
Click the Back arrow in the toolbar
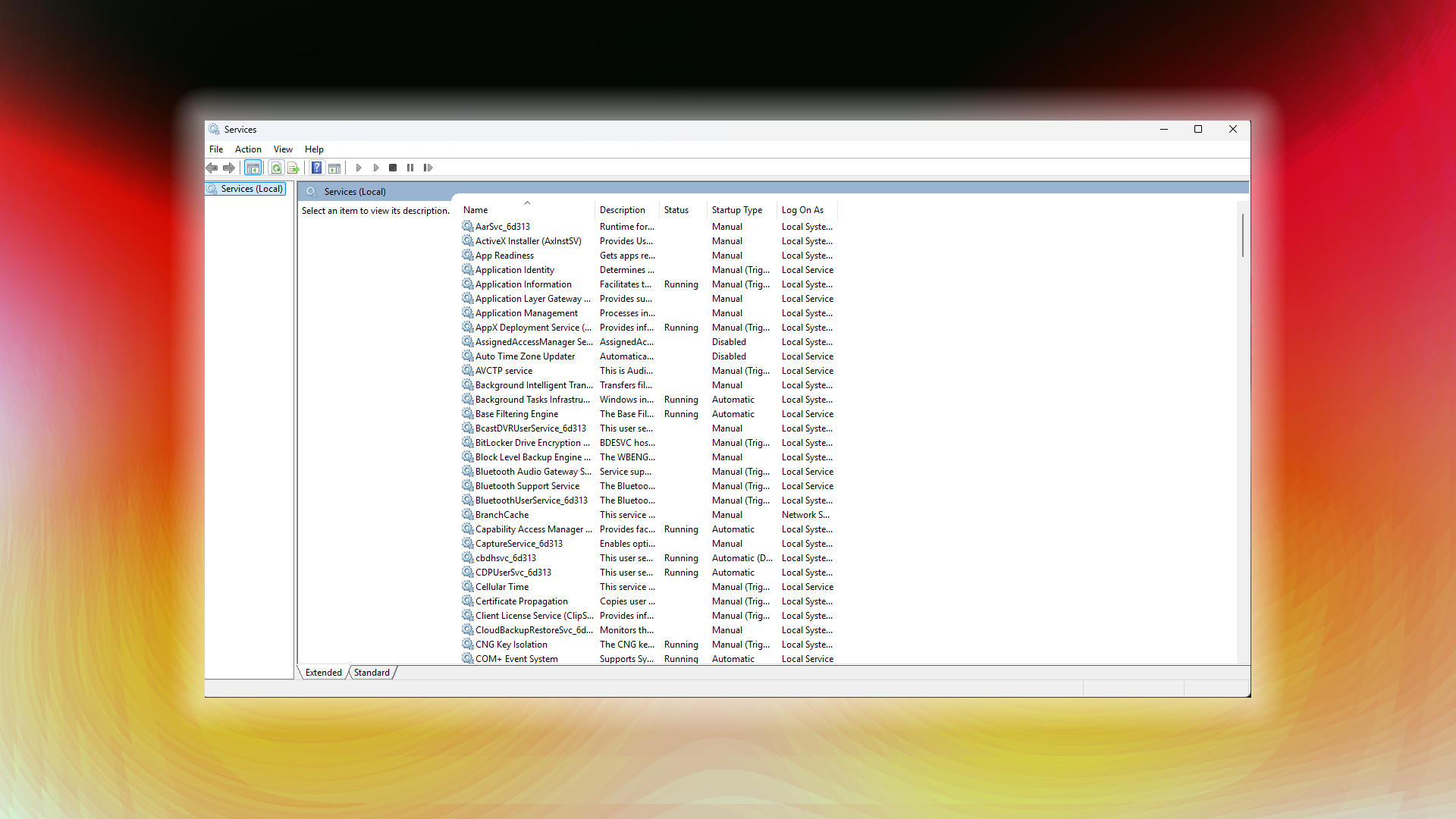pos(212,168)
